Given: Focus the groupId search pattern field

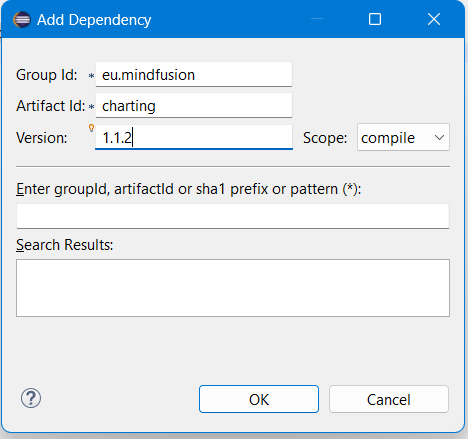Looking at the screenshot, I should (x=233, y=216).
